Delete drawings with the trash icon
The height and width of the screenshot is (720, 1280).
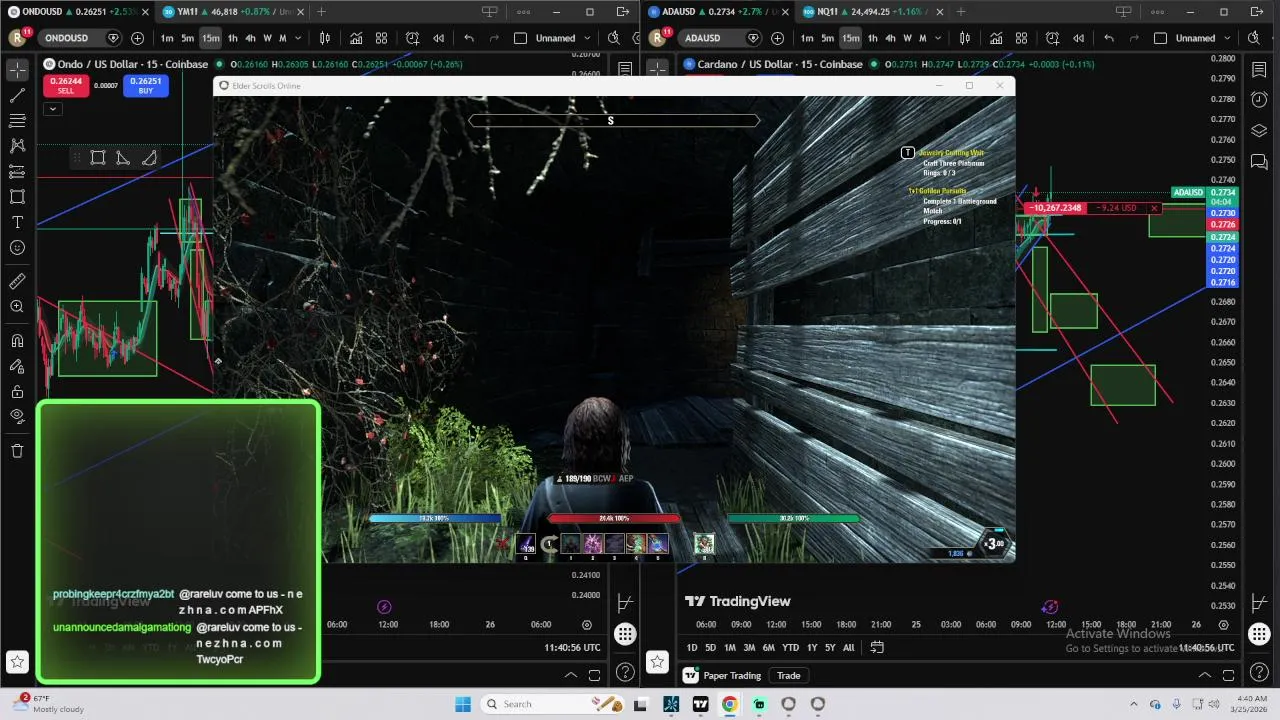tap(17, 451)
